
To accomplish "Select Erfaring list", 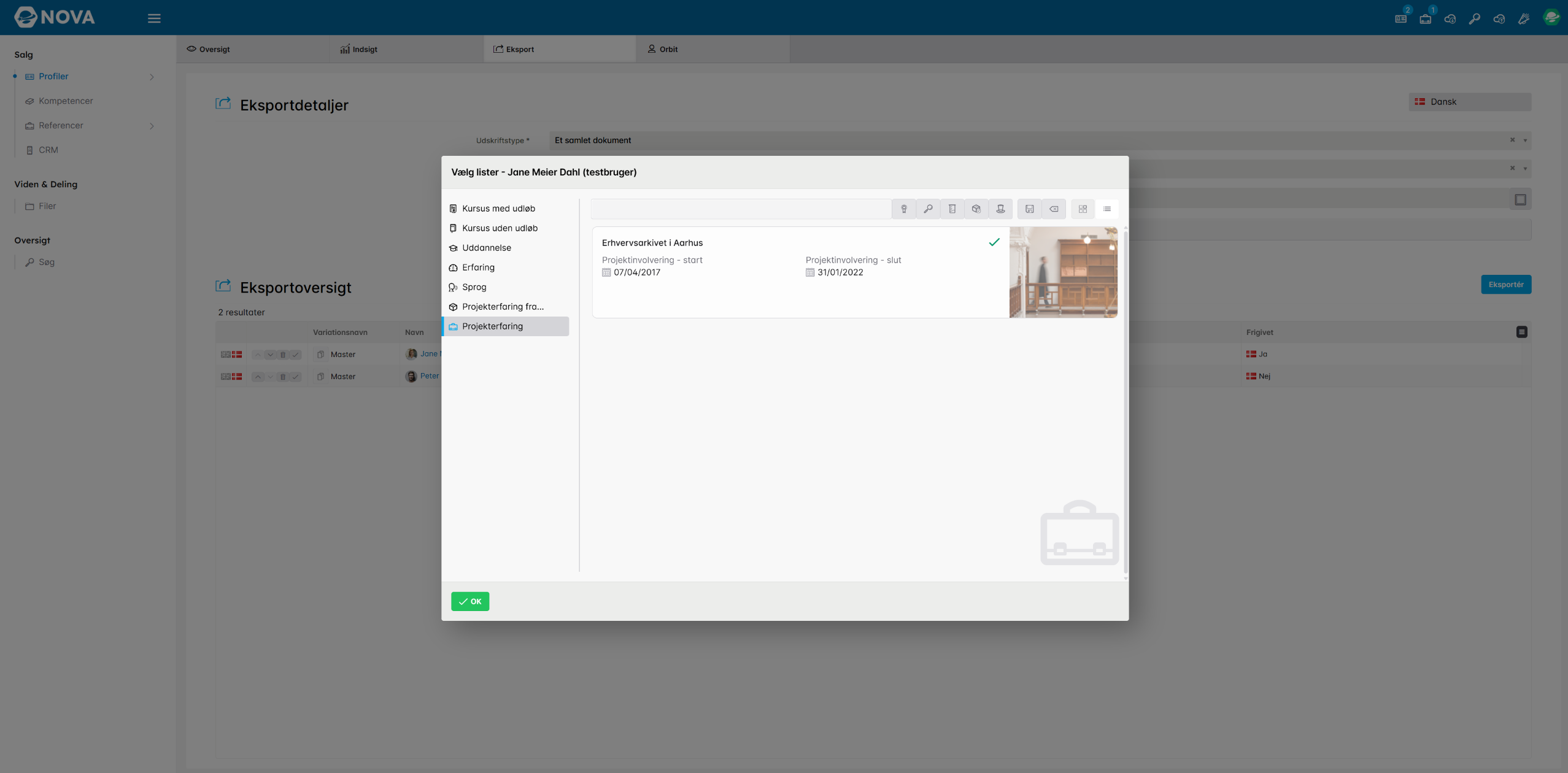I will tap(506, 267).
